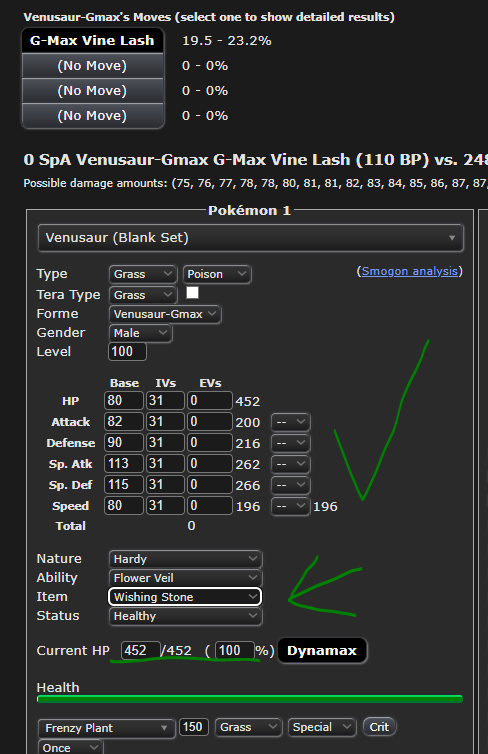Image resolution: width=488 pixels, height=754 pixels.
Task: Open the second Type dropdown showing Poison
Action: pyautogui.click(x=216, y=274)
